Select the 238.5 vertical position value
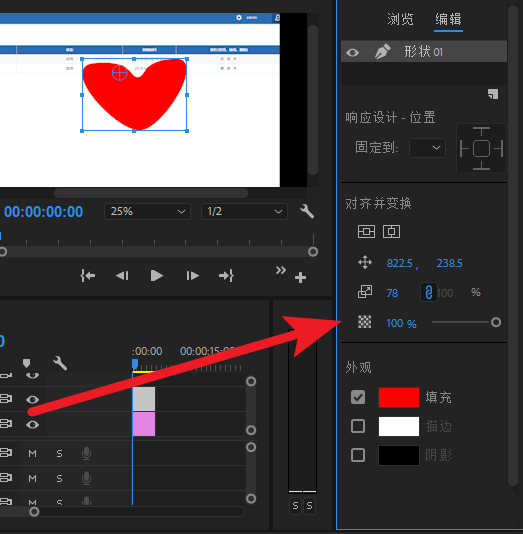The width and height of the screenshot is (523, 534). coord(449,263)
